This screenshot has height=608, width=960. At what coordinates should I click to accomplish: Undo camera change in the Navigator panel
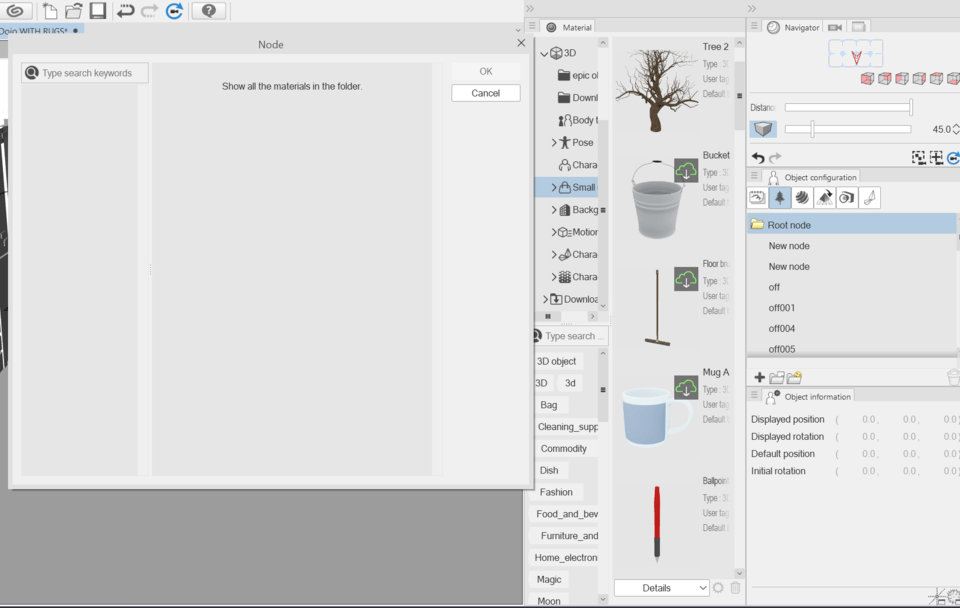[x=758, y=157]
